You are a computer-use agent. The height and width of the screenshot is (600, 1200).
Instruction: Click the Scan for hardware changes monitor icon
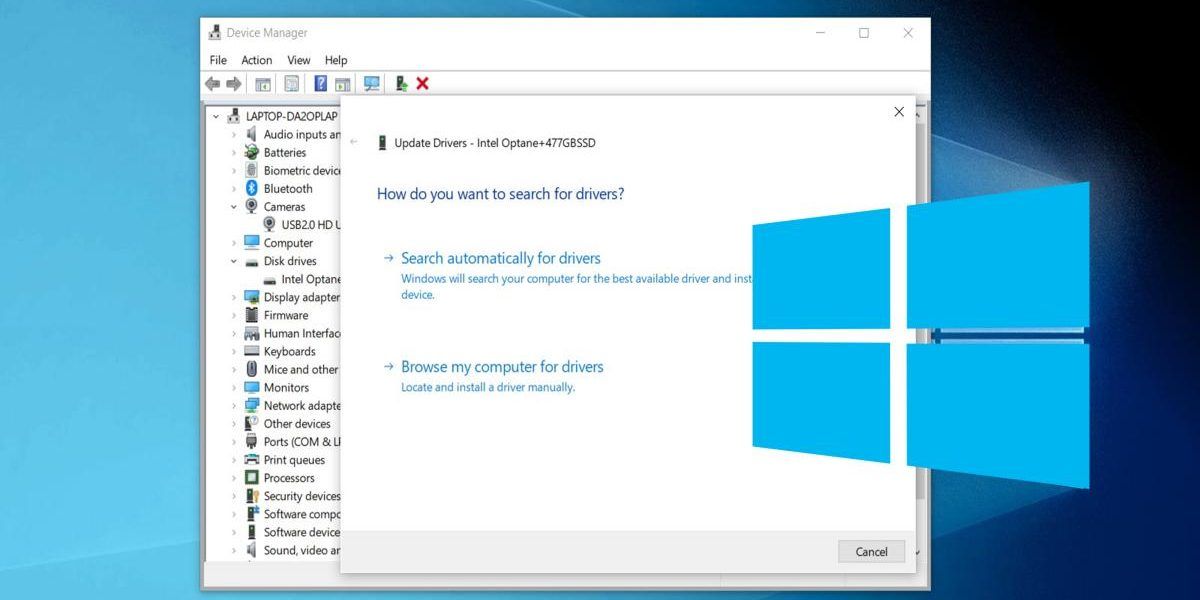click(x=372, y=84)
